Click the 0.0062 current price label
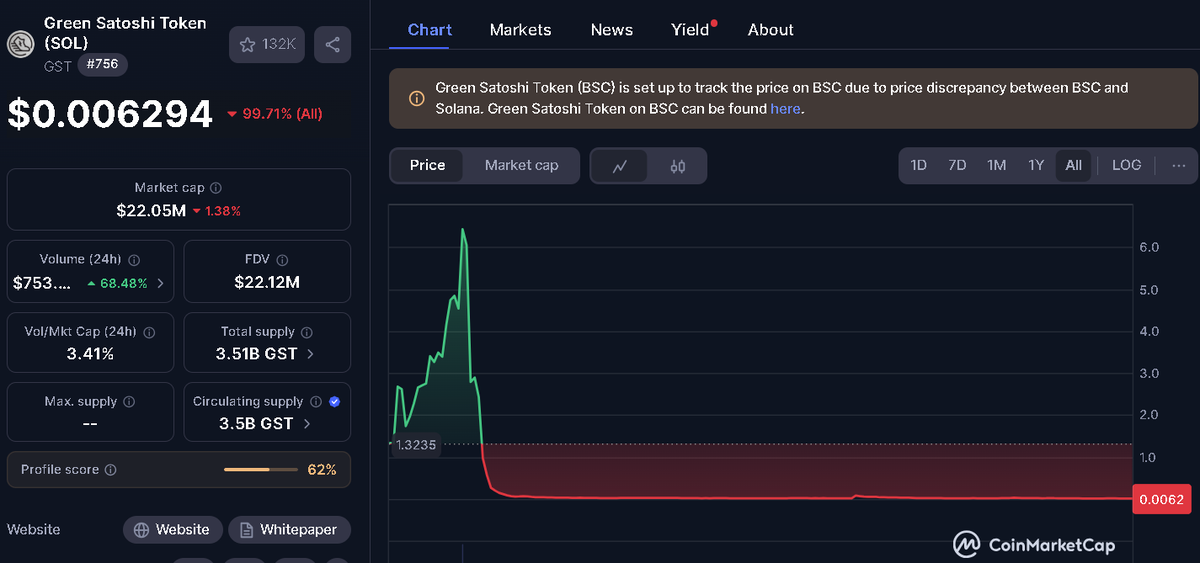1200x563 pixels. (1160, 499)
